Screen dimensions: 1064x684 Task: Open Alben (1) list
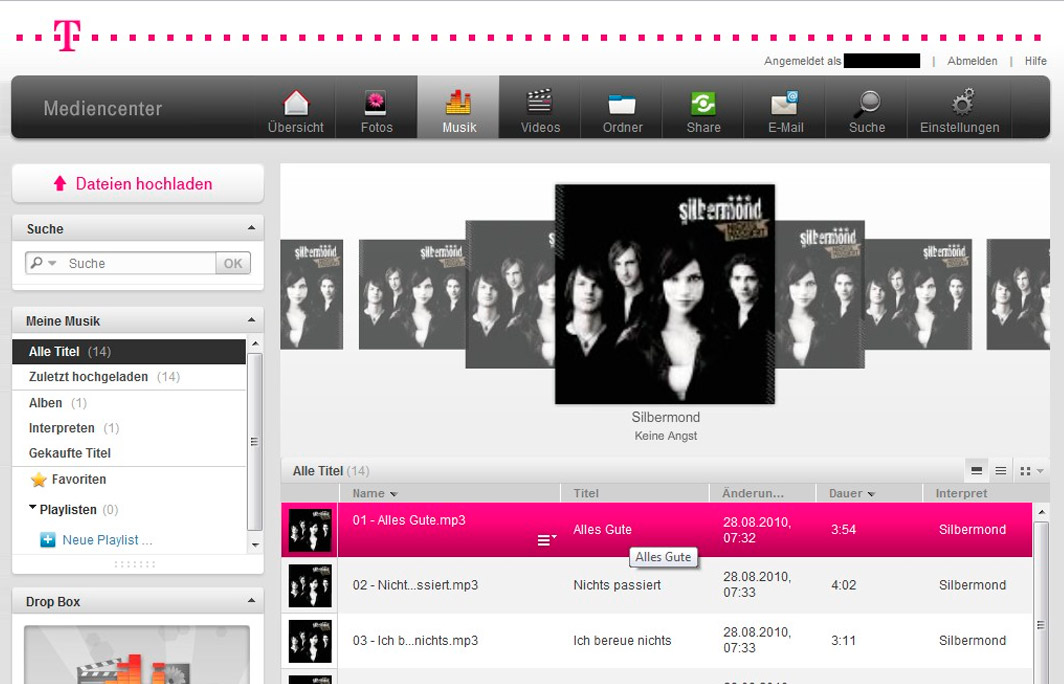click(129, 402)
